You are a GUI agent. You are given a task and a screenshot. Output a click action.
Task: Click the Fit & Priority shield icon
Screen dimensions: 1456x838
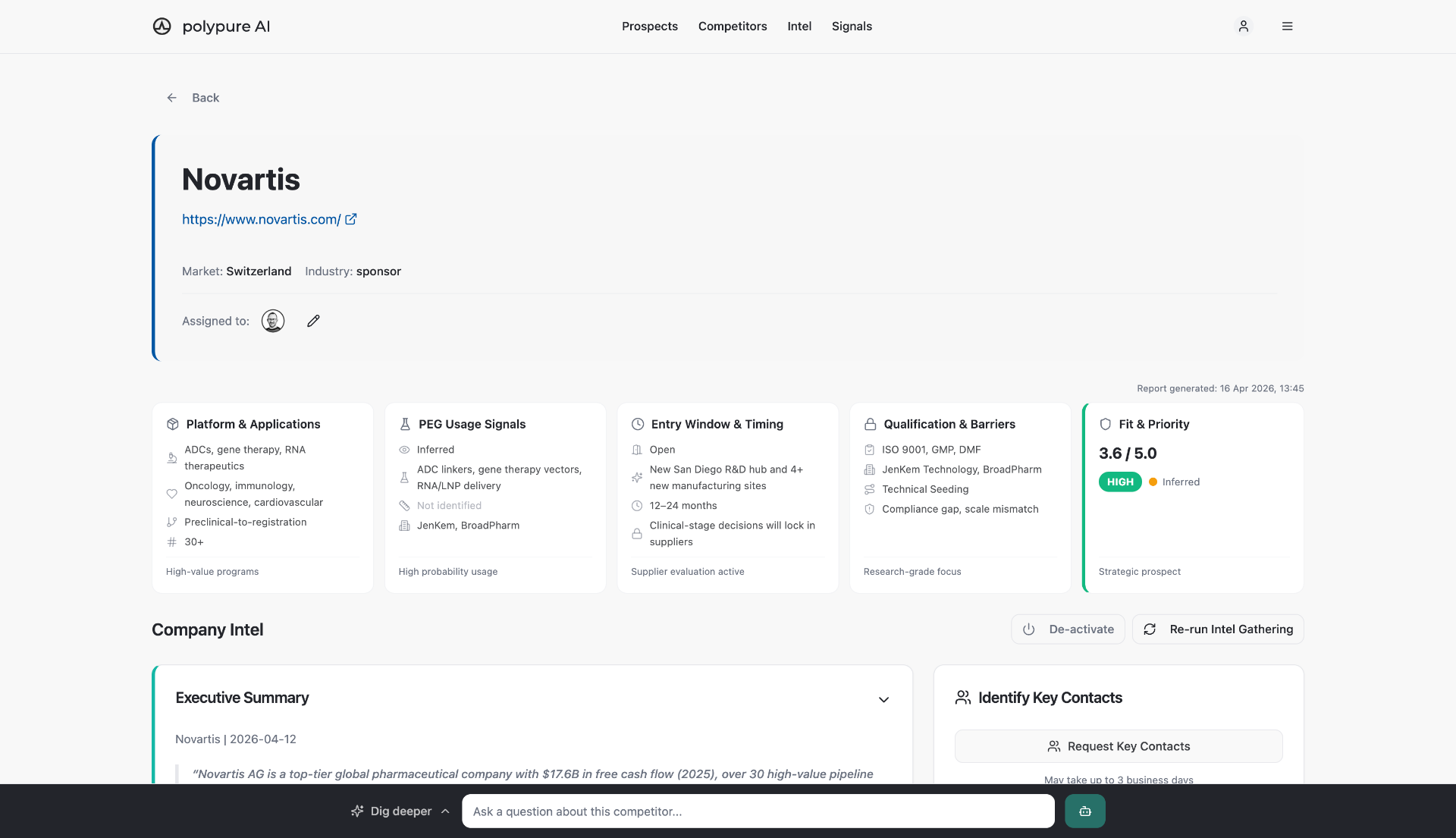tap(1106, 424)
